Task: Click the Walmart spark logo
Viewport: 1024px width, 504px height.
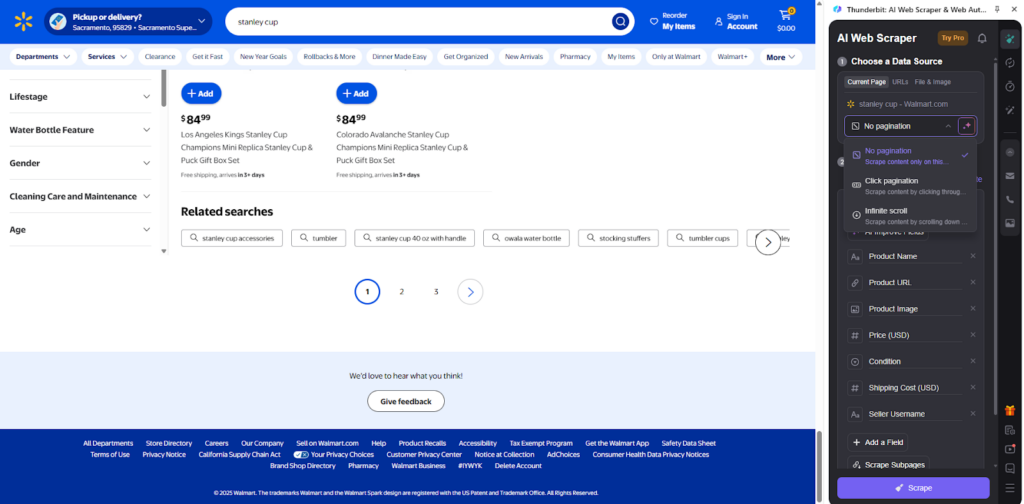Action: (x=24, y=22)
